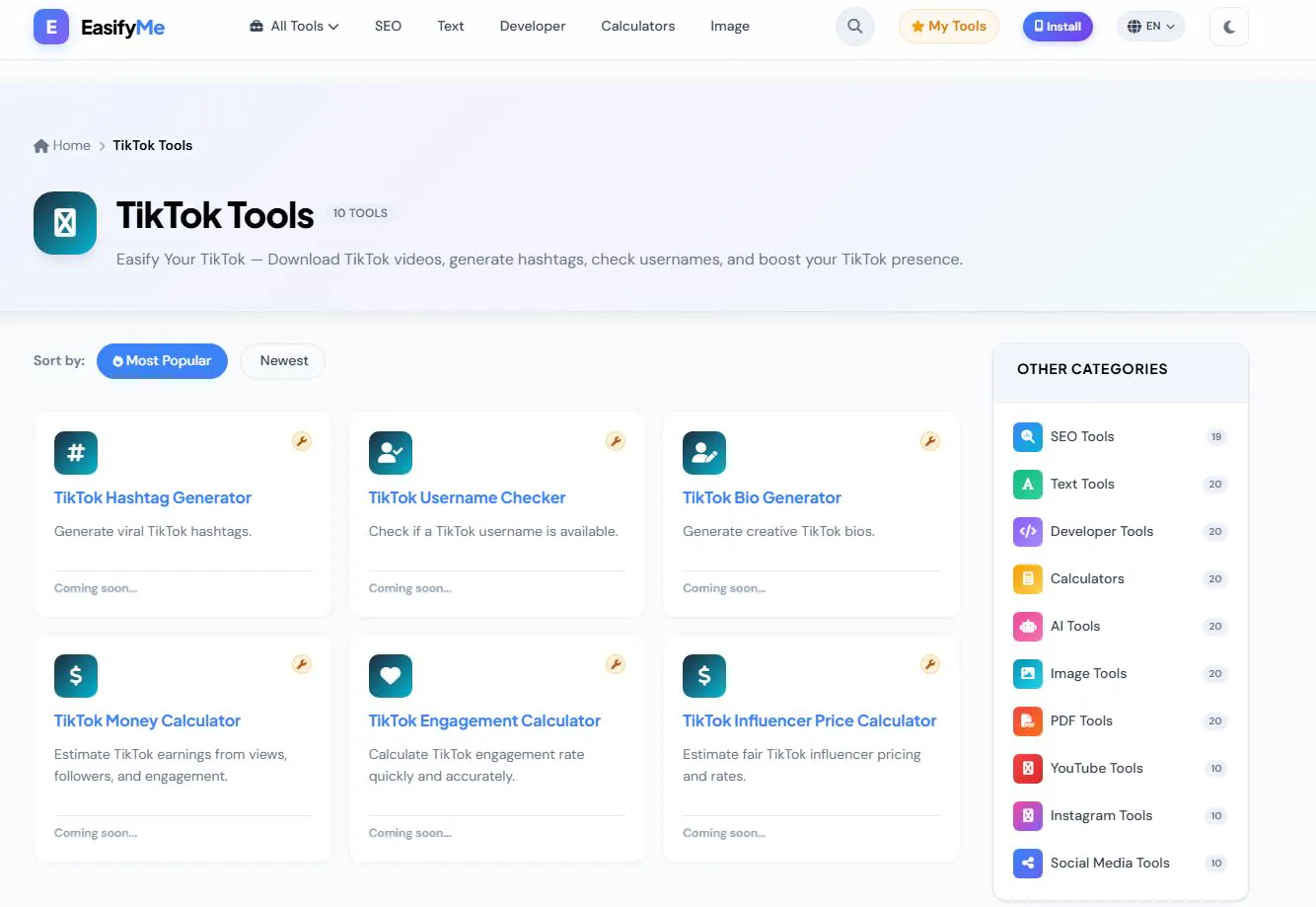The width and height of the screenshot is (1316, 907).
Task: Click the Home breadcrumb house icon
Action: click(41, 146)
